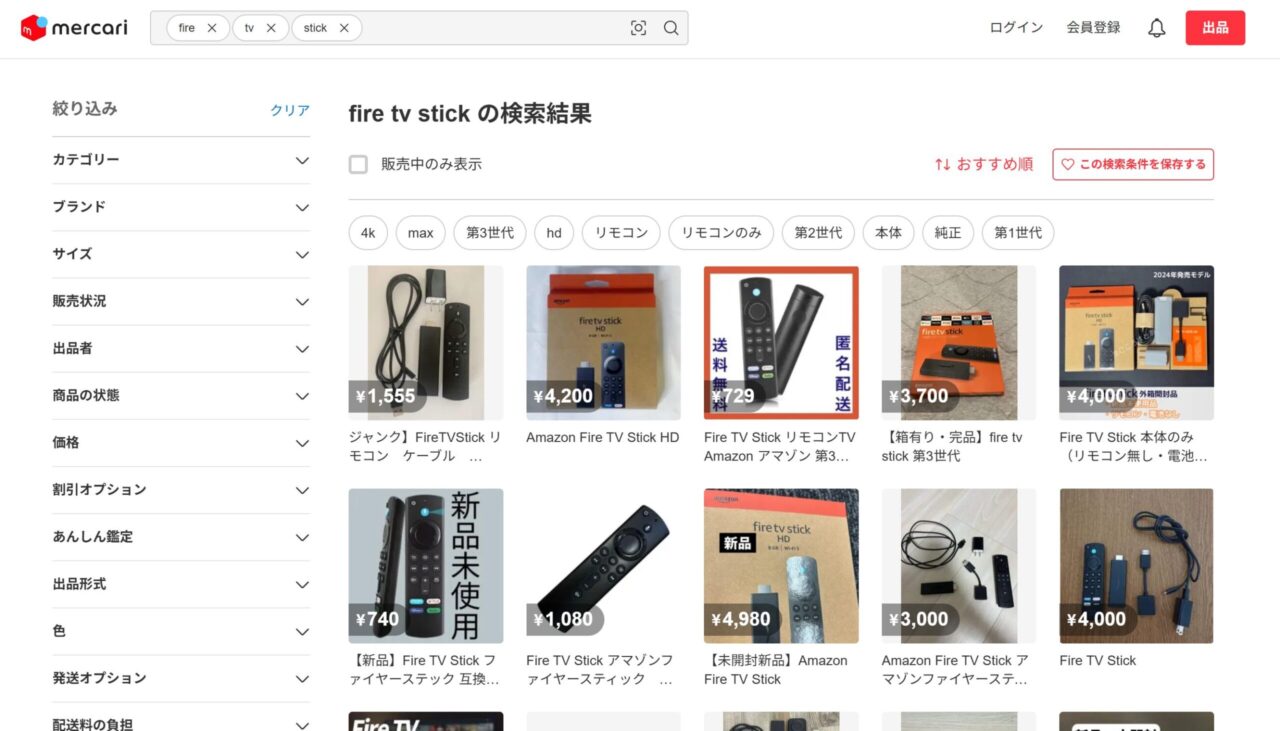Click the 会員登録 link

tap(1093, 28)
